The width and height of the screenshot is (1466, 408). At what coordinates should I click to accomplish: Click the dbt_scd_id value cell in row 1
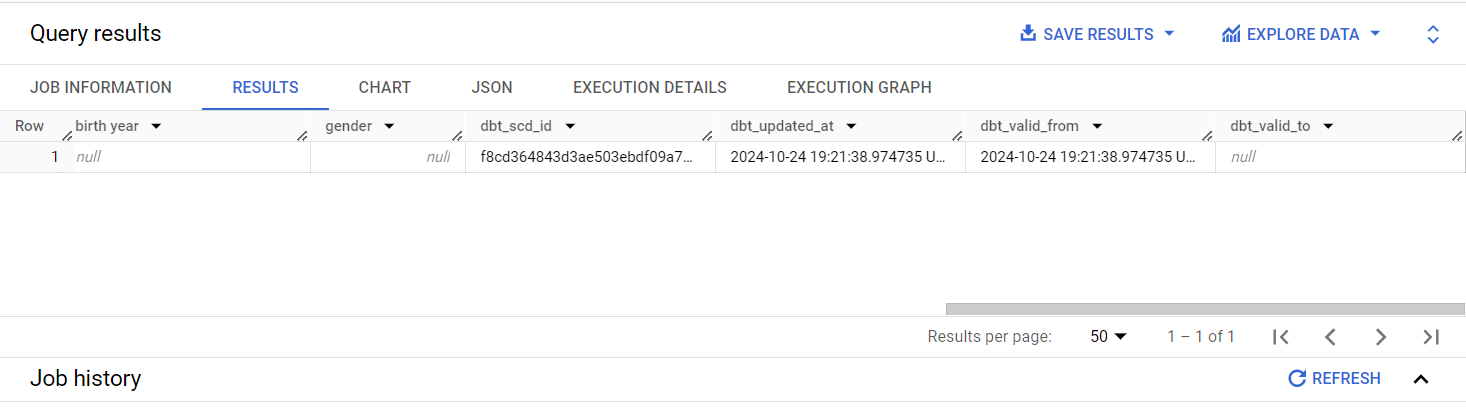coord(590,157)
